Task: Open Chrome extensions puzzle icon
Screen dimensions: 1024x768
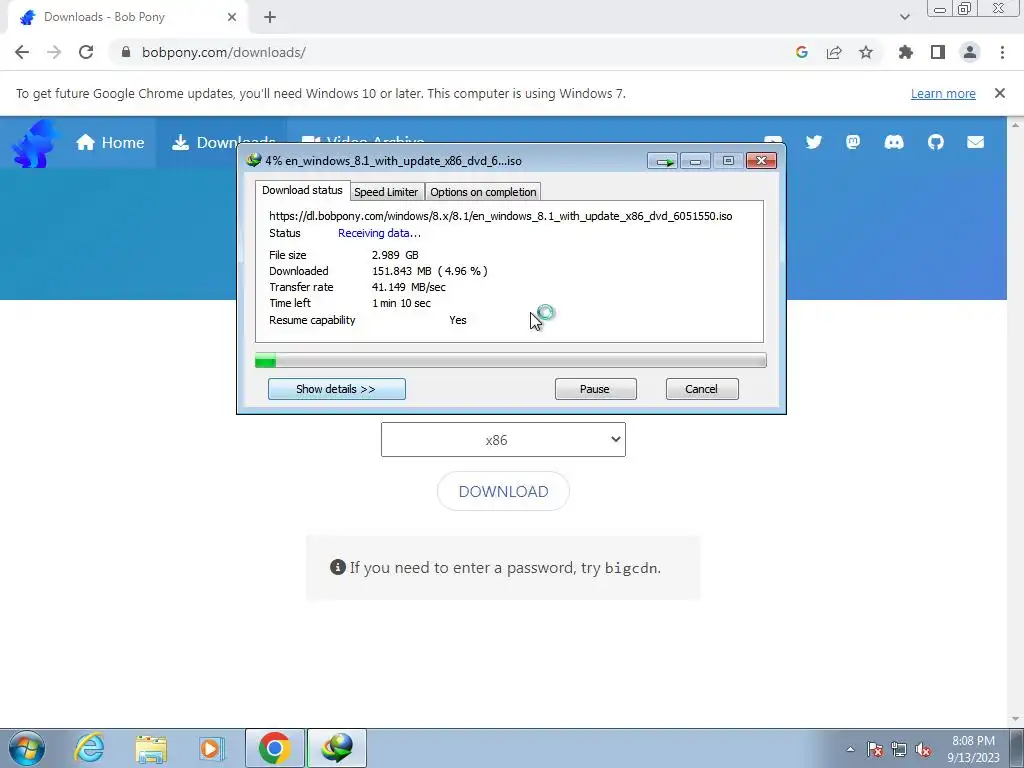Action: tap(906, 52)
